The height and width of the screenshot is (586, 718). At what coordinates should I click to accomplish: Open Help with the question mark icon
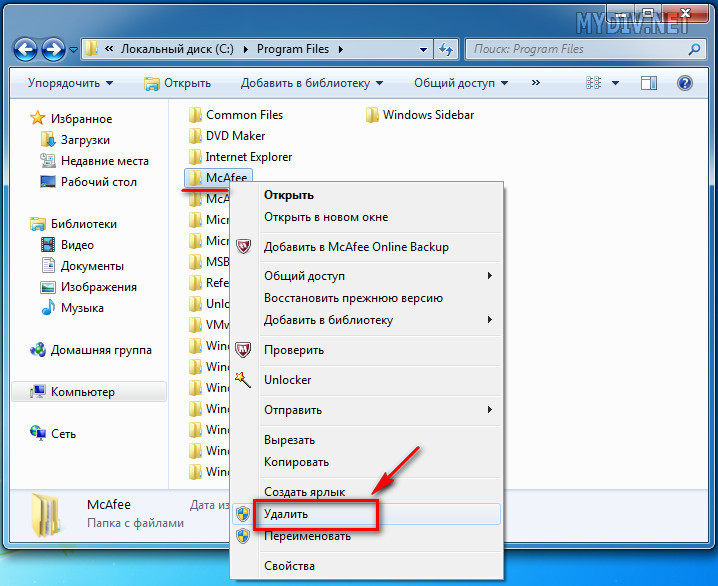coord(685,83)
